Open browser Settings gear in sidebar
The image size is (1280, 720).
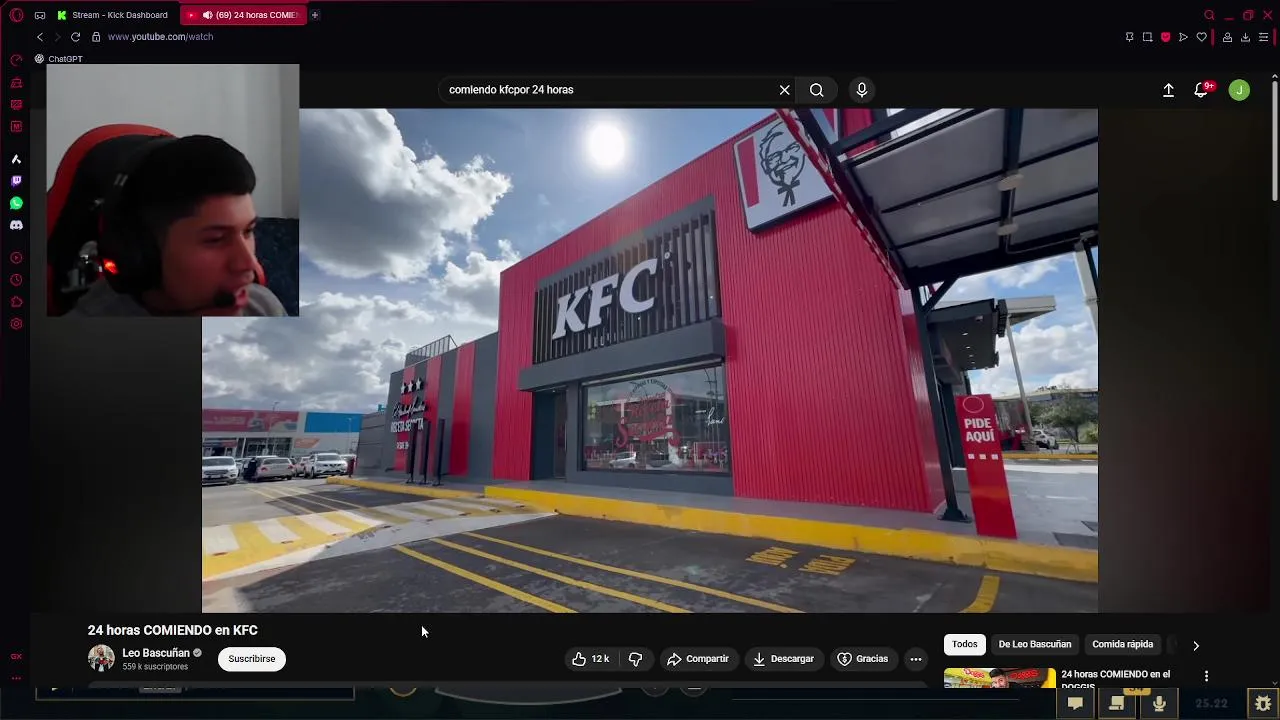[16, 324]
